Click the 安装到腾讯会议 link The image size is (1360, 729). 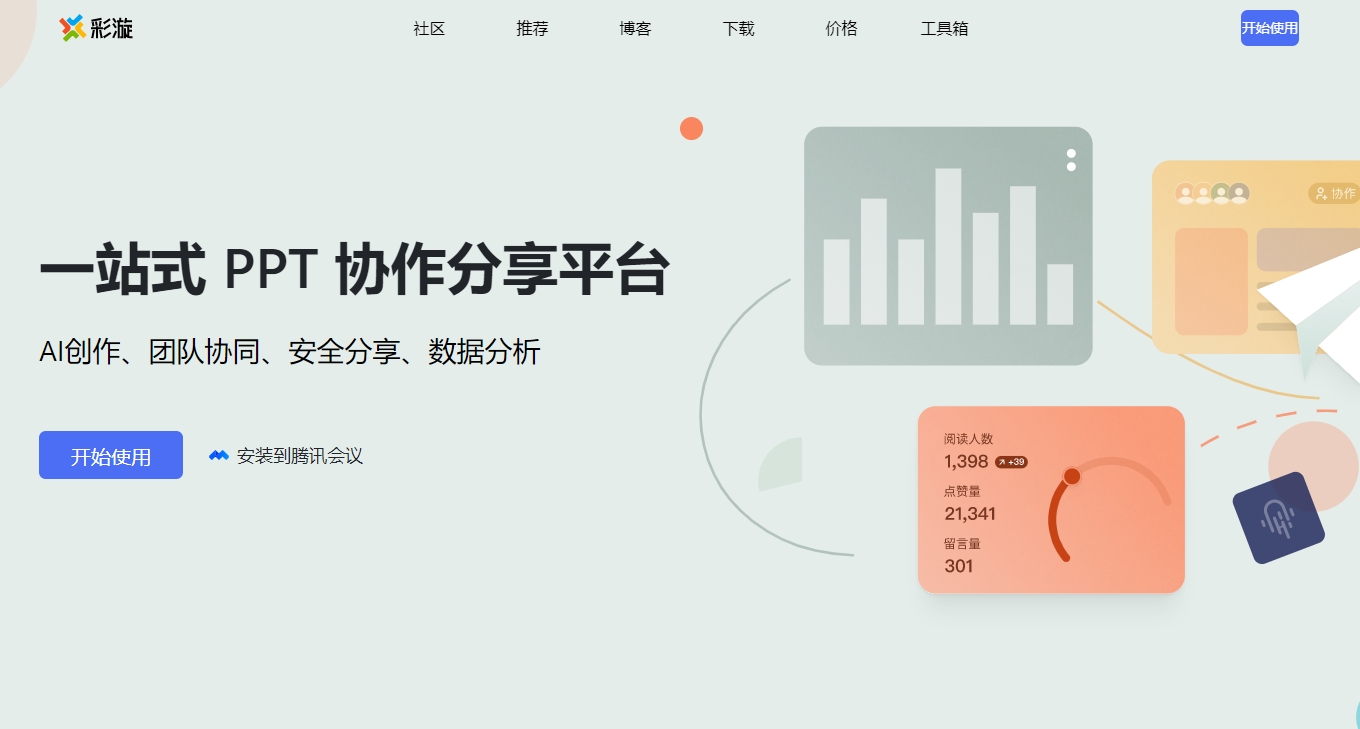pyautogui.click(x=300, y=456)
